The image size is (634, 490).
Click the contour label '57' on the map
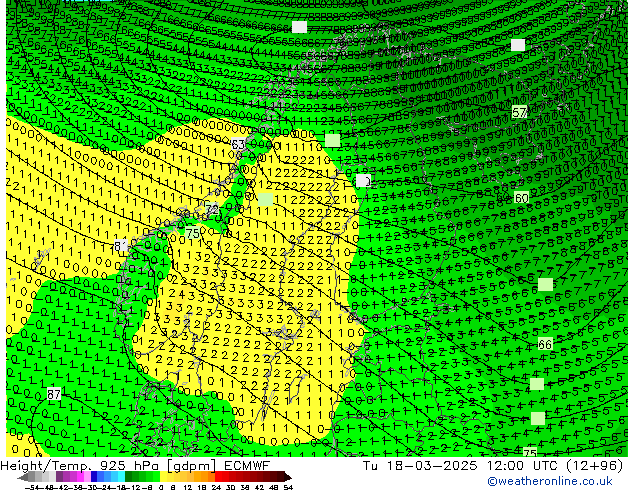pyautogui.click(x=519, y=112)
